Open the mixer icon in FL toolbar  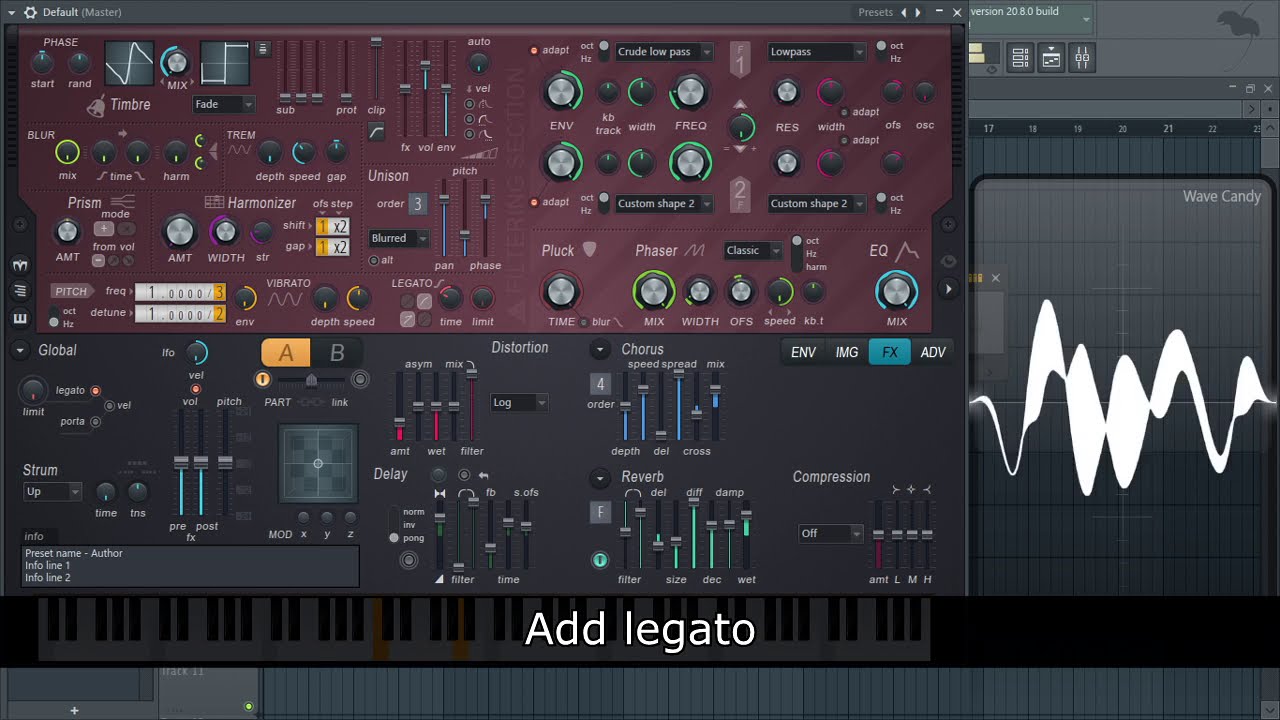pyautogui.click(x=1082, y=58)
